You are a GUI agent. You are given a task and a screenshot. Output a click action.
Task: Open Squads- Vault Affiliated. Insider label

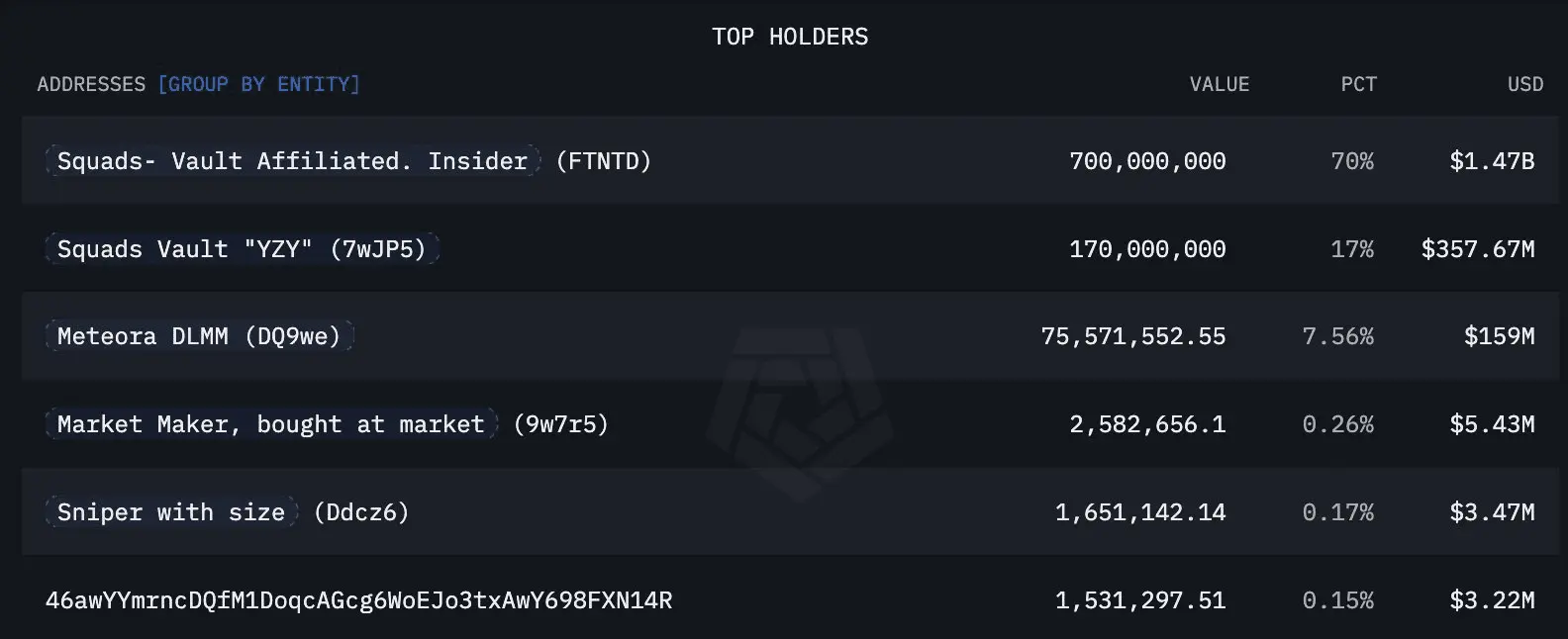(x=292, y=160)
